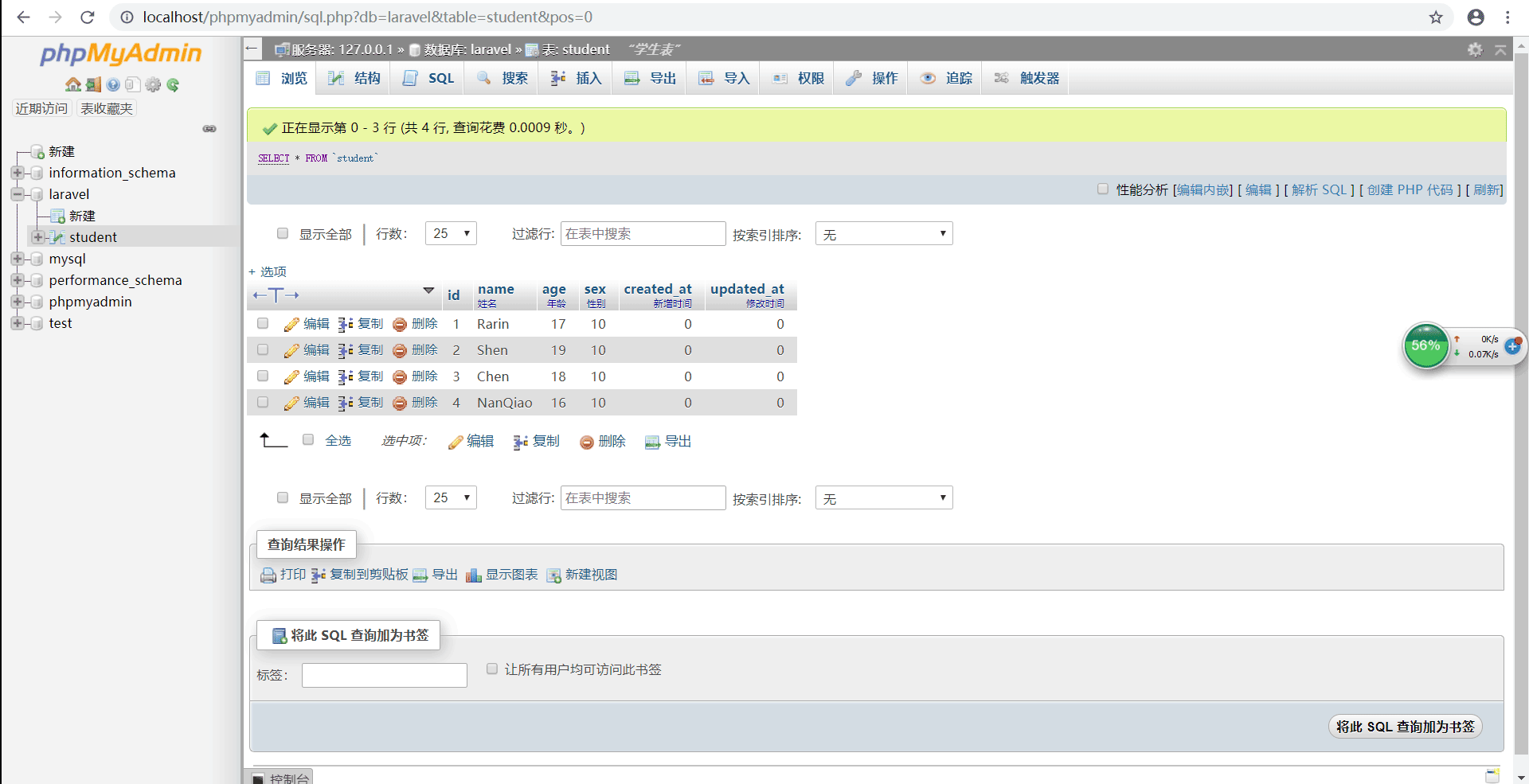Enable the 性能分析 profiling checkbox

(1104, 189)
